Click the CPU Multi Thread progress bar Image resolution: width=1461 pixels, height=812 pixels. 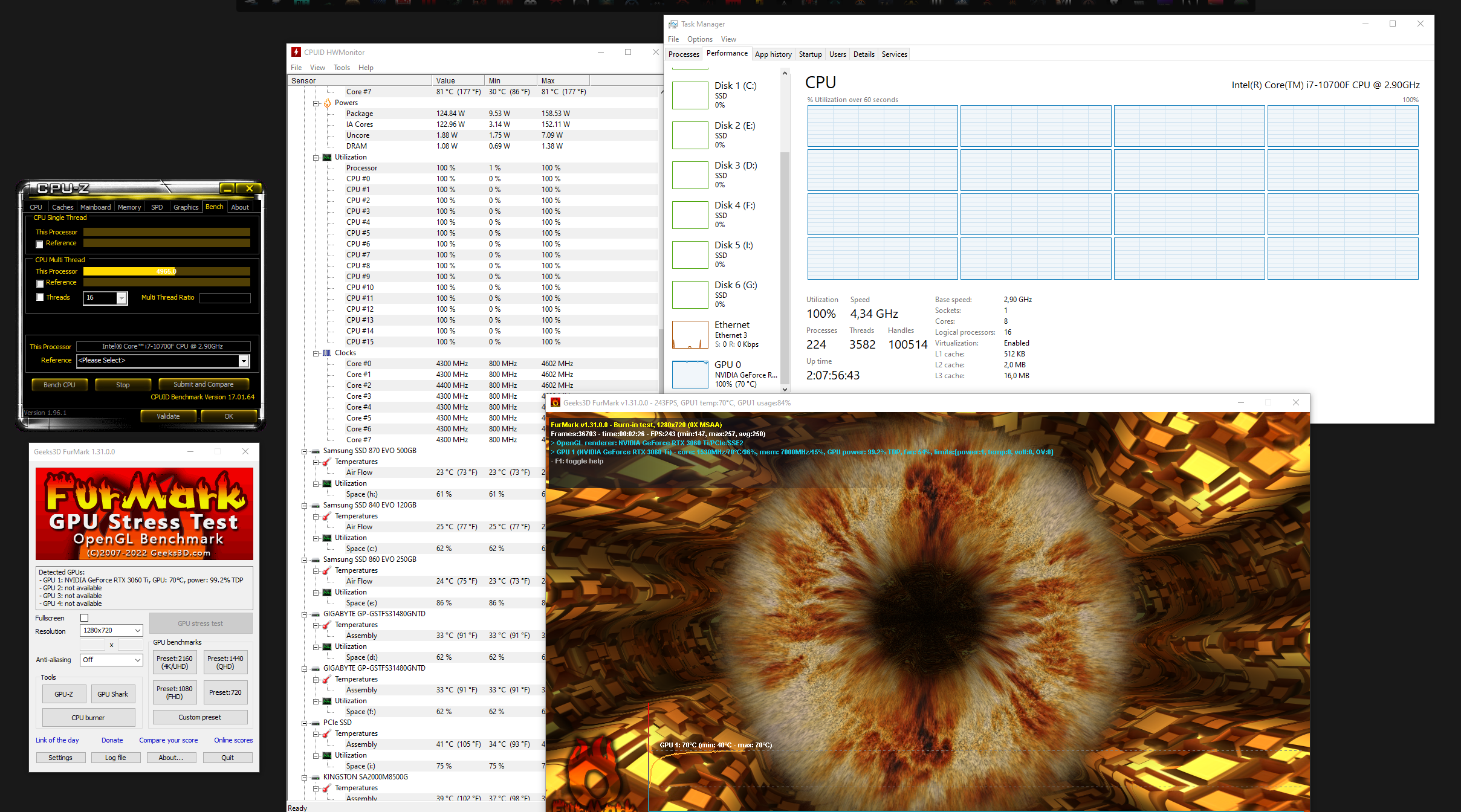(x=167, y=271)
